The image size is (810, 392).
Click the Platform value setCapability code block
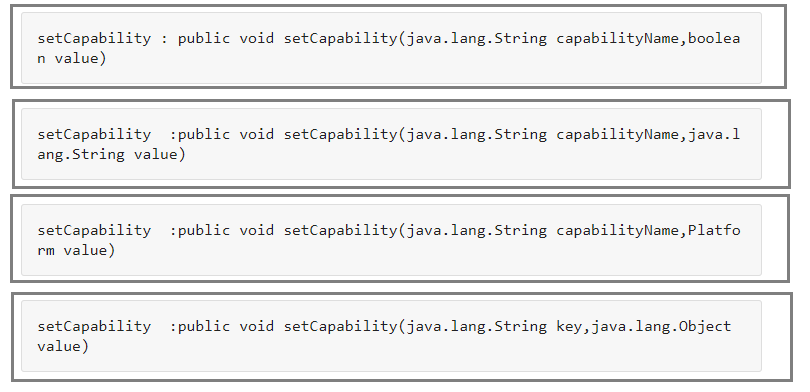tap(391, 240)
